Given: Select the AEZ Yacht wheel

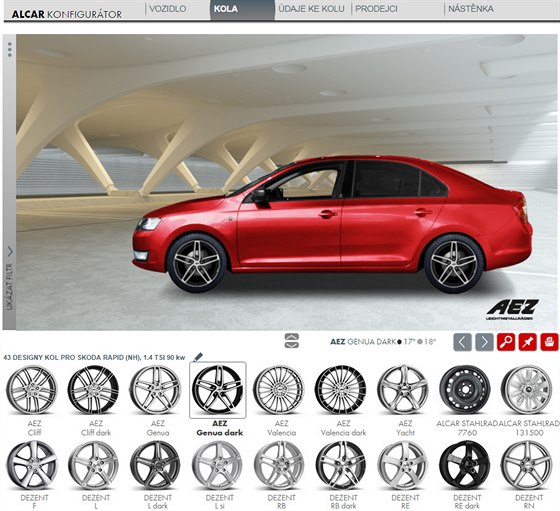Looking at the screenshot, I should pyautogui.click(x=403, y=390).
